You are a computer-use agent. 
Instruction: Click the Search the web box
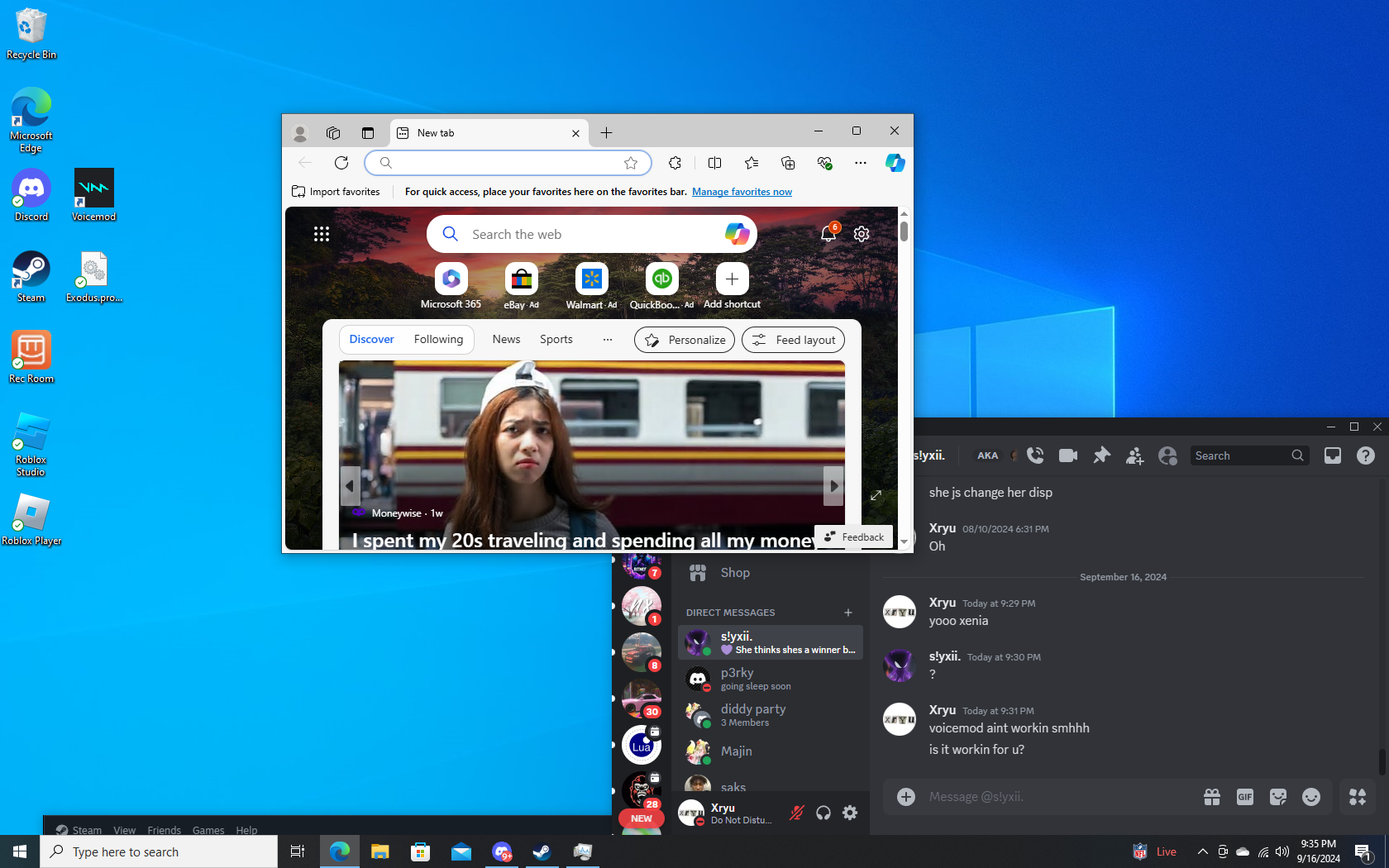coord(592,234)
